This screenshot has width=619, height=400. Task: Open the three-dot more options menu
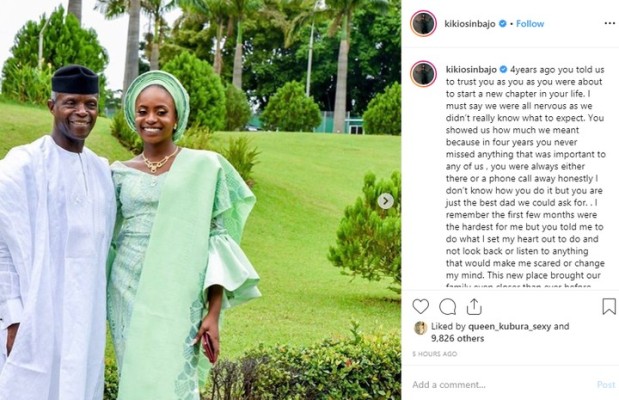click(610, 24)
